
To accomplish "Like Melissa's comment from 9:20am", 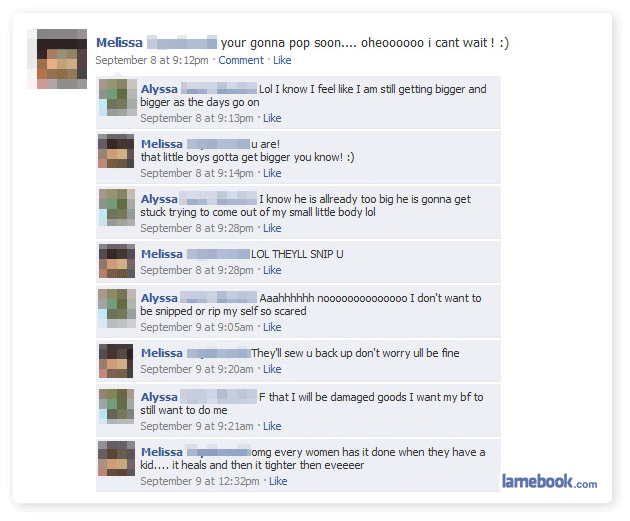I will click(272, 369).
